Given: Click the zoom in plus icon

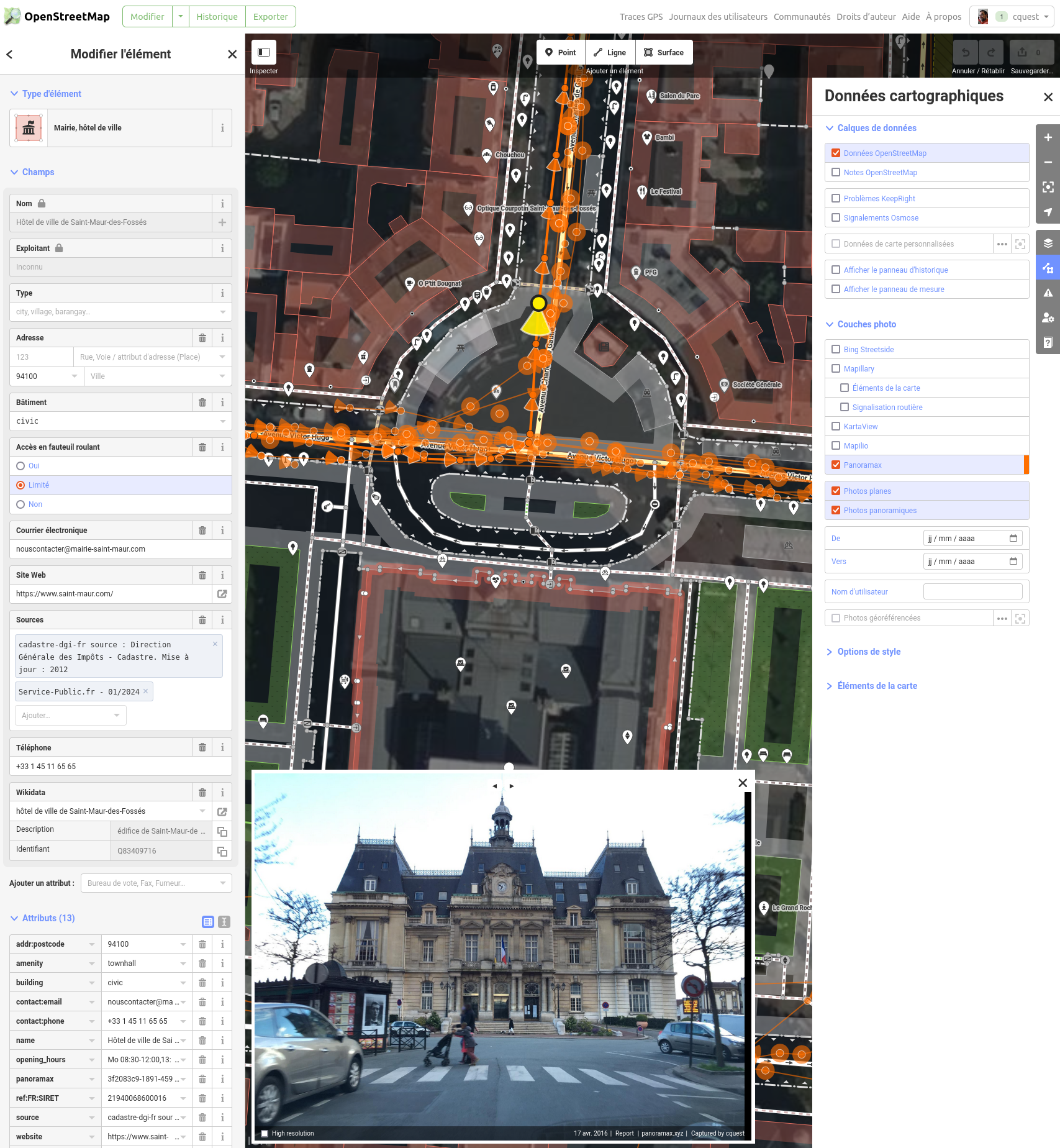Looking at the screenshot, I should pos(1048,137).
